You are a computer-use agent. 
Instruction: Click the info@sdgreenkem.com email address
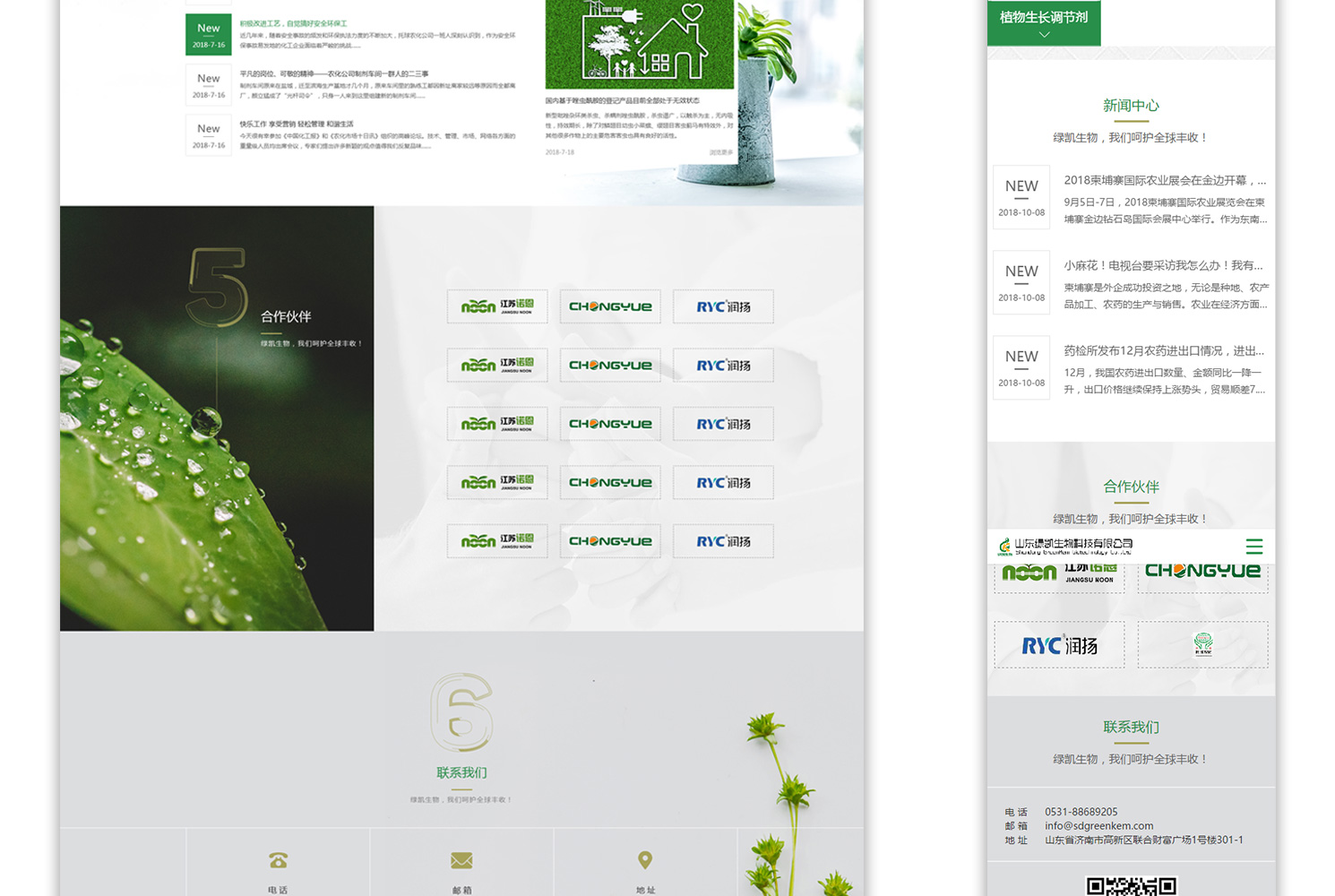(1098, 826)
